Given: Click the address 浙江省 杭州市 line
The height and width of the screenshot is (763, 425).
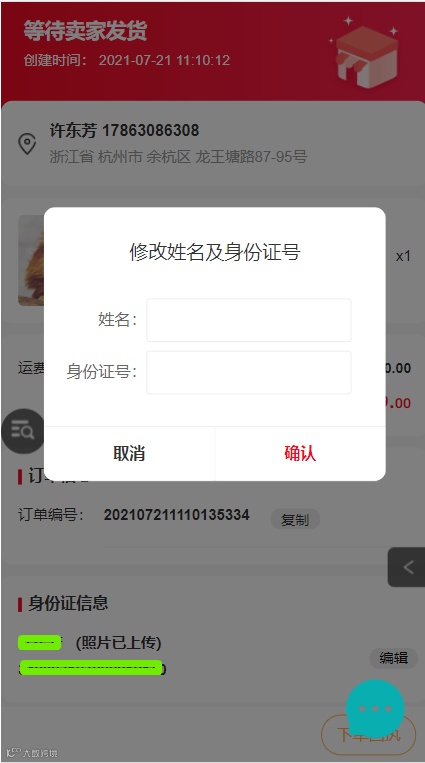Looking at the screenshot, I should coord(178,157).
